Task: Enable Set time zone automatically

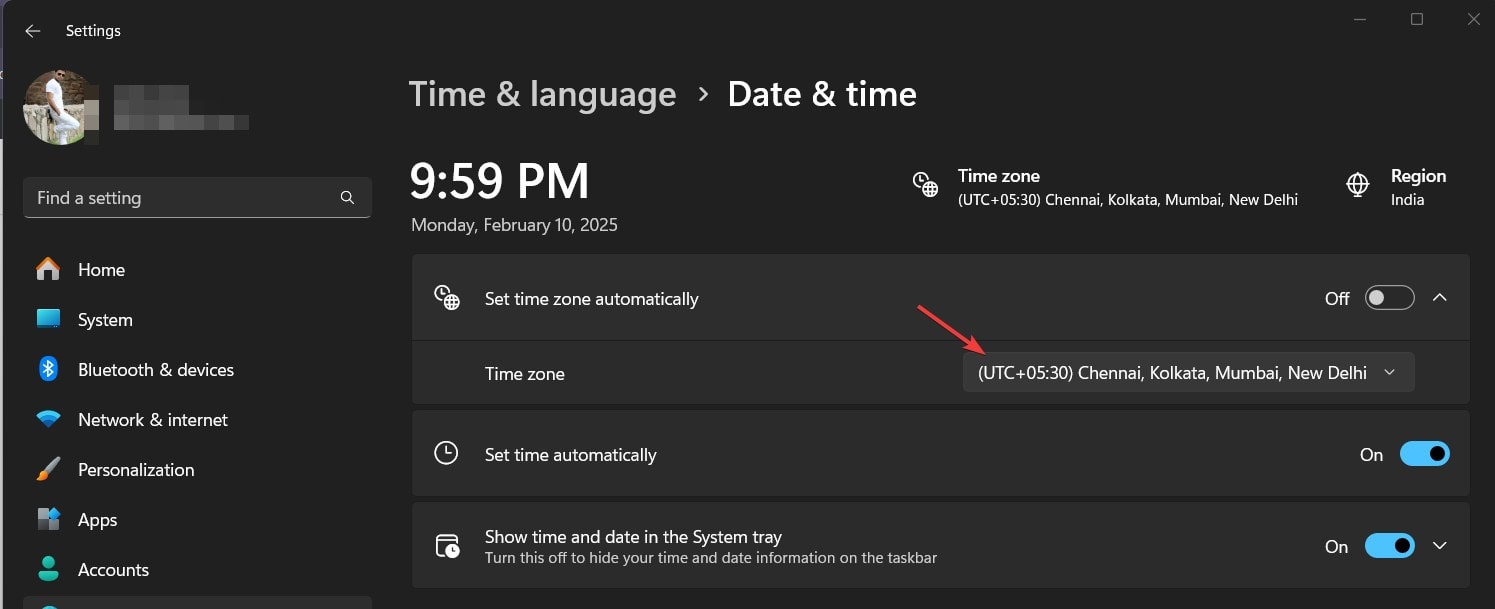Action: coord(1390,297)
